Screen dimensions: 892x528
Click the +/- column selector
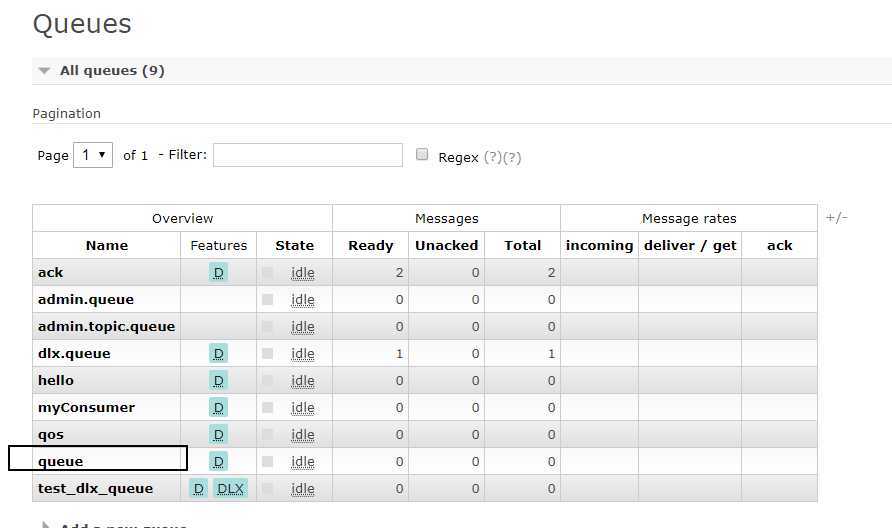[836, 218]
